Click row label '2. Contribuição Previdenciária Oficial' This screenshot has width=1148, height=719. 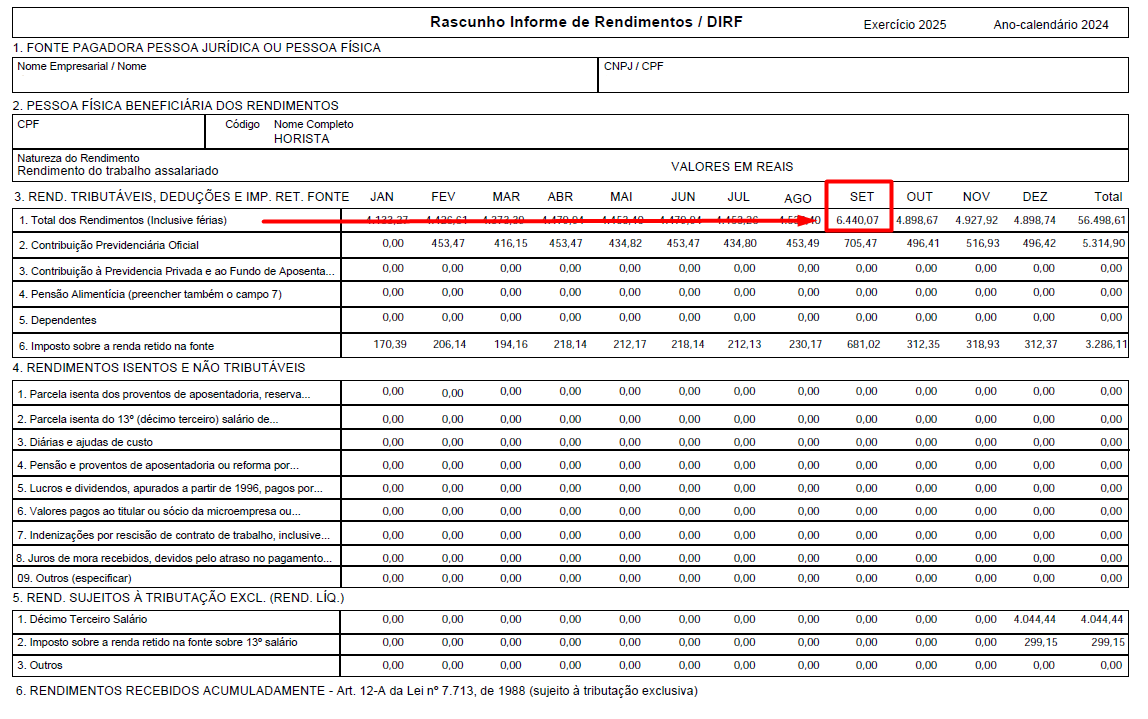109,245
